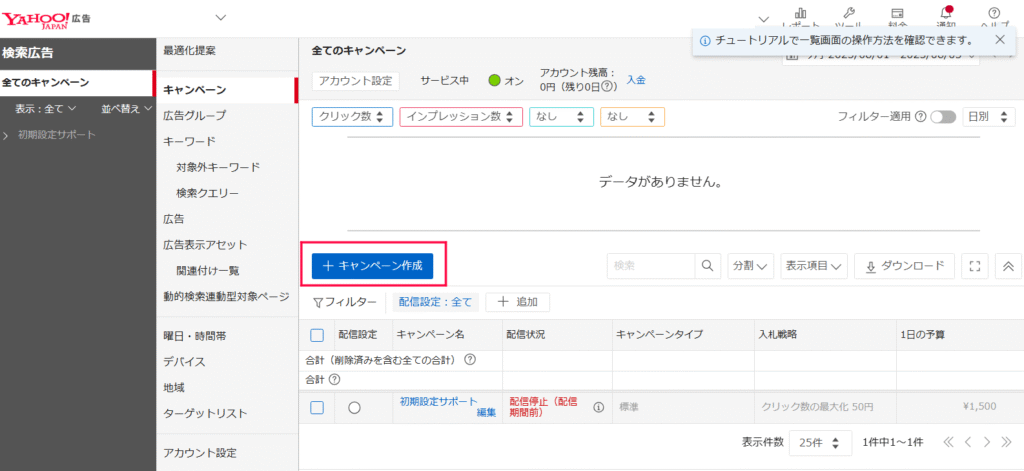The image size is (1024, 471).
Task: Click the help icon beside フィルター適用
Action: coord(921,117)
